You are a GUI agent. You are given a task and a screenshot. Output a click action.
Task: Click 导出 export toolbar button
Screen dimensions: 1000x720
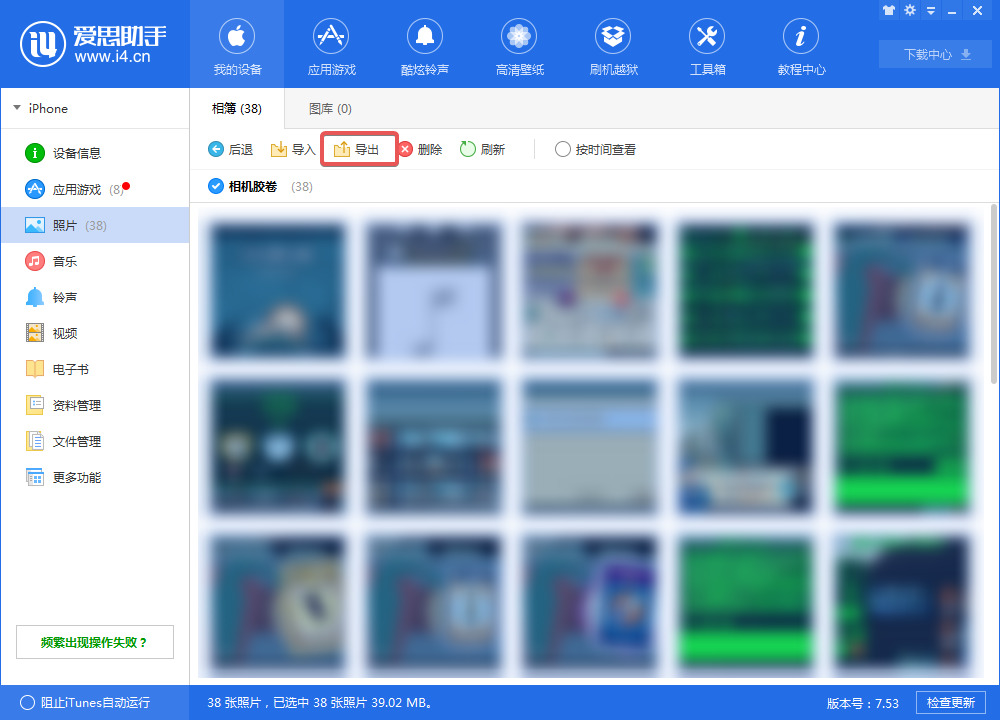[358, 150]
